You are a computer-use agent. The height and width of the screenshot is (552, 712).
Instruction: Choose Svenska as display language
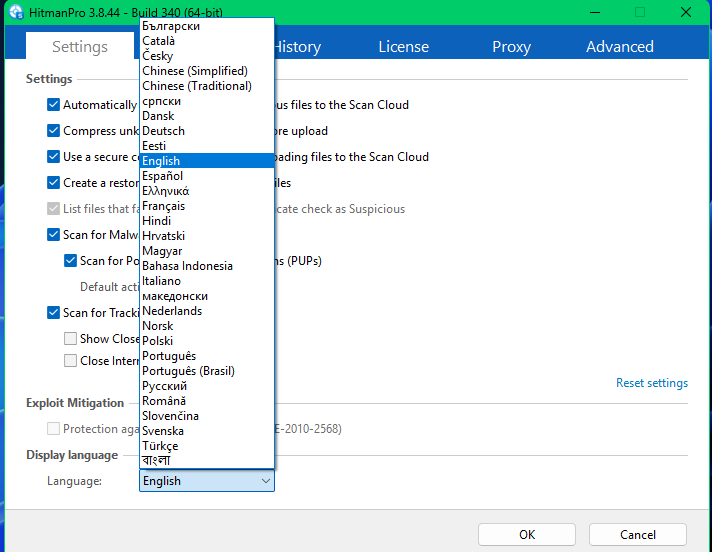coord(207,430)
